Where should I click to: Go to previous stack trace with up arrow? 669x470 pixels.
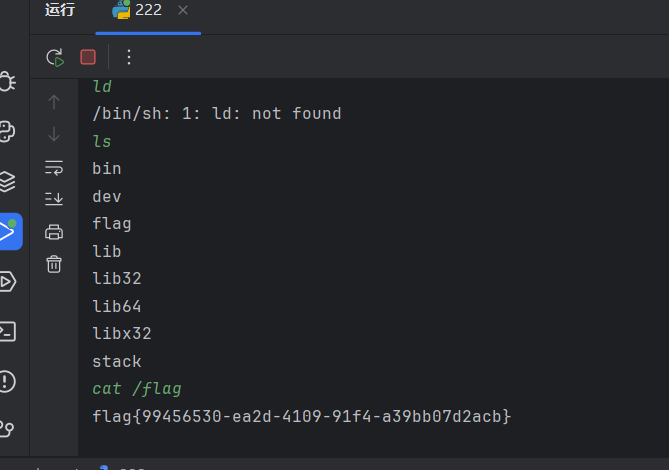[x=54, y=102]
